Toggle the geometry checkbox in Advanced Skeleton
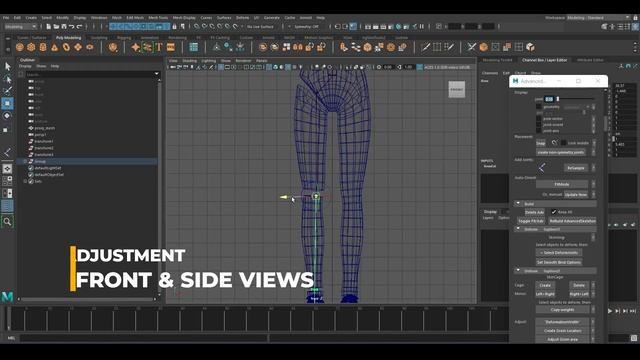640x360 pixels. 539,107
